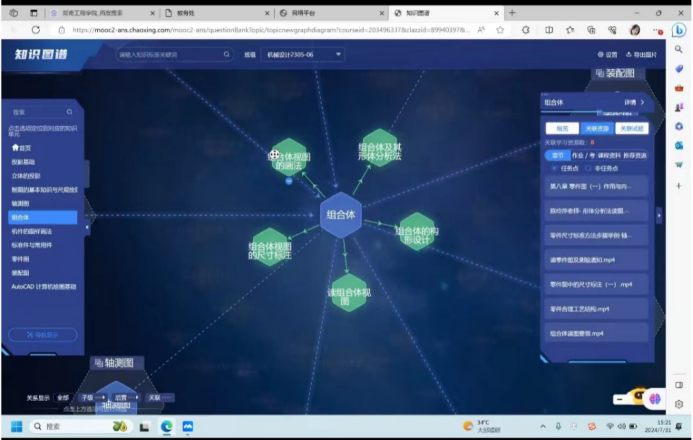Click the 设置 gear icon
Viewport: 693px width, 440px height.
[599, 54]
